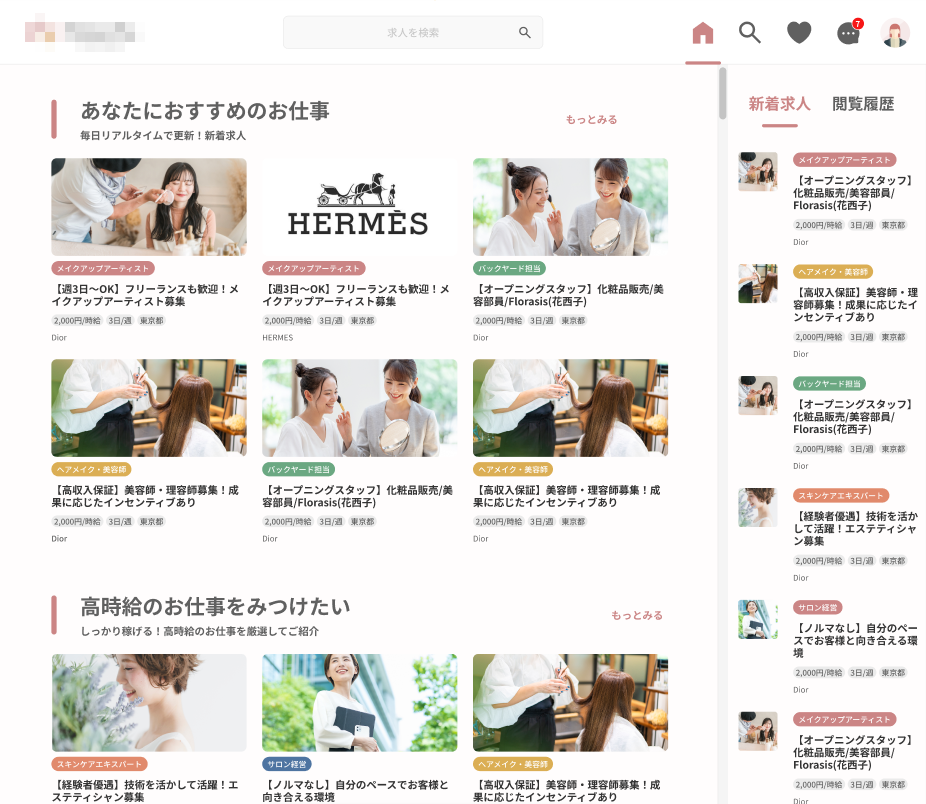This screenshot has height=804, width=926.
Task: Open messages chat bubble with 7 badge
Action: [x=848, y=33]
